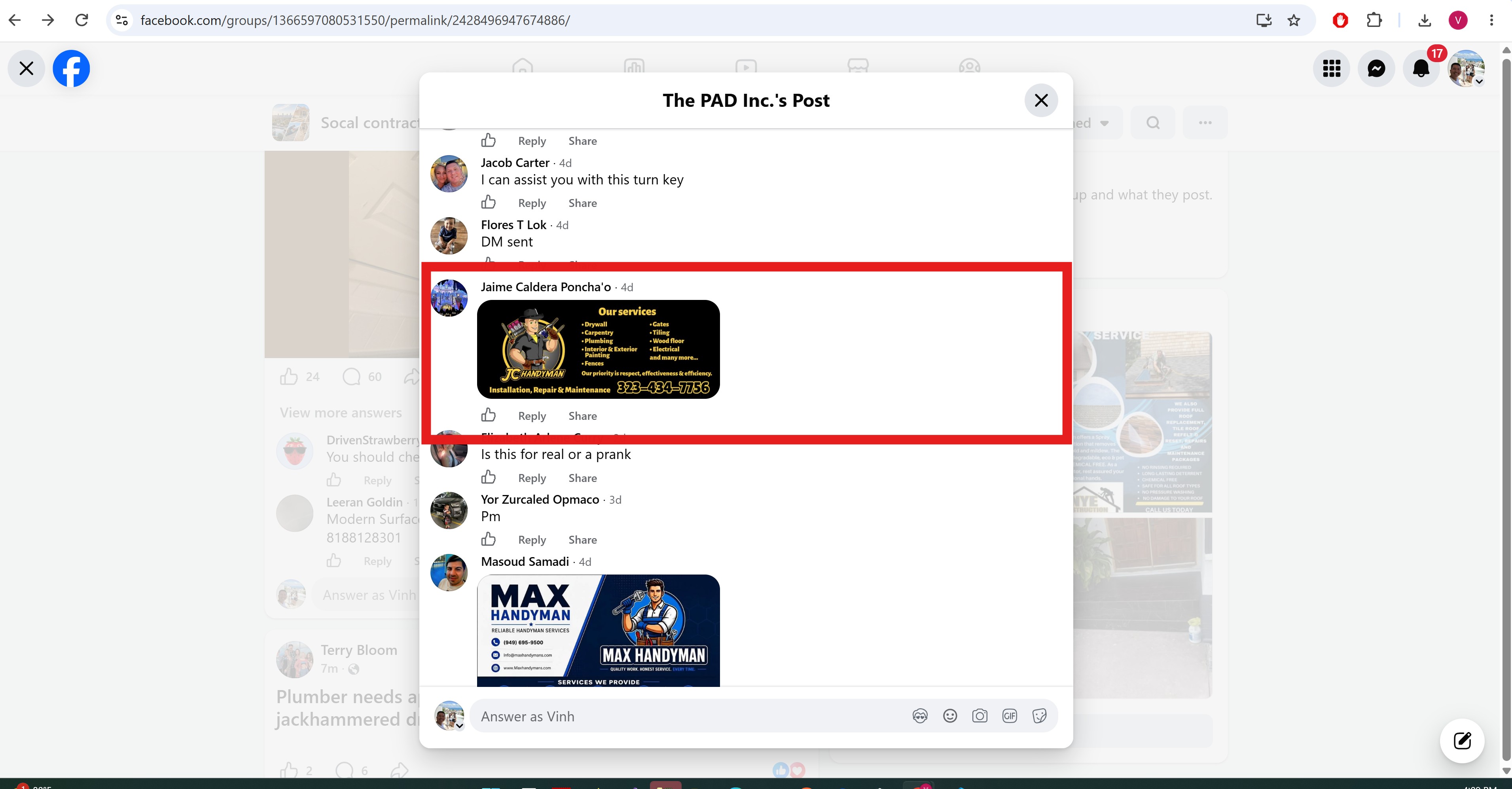This screenshot has height=789, width=1512.
Task: Share Jaime Caldera Poncha'o's comment
Action: pos(582,415)
